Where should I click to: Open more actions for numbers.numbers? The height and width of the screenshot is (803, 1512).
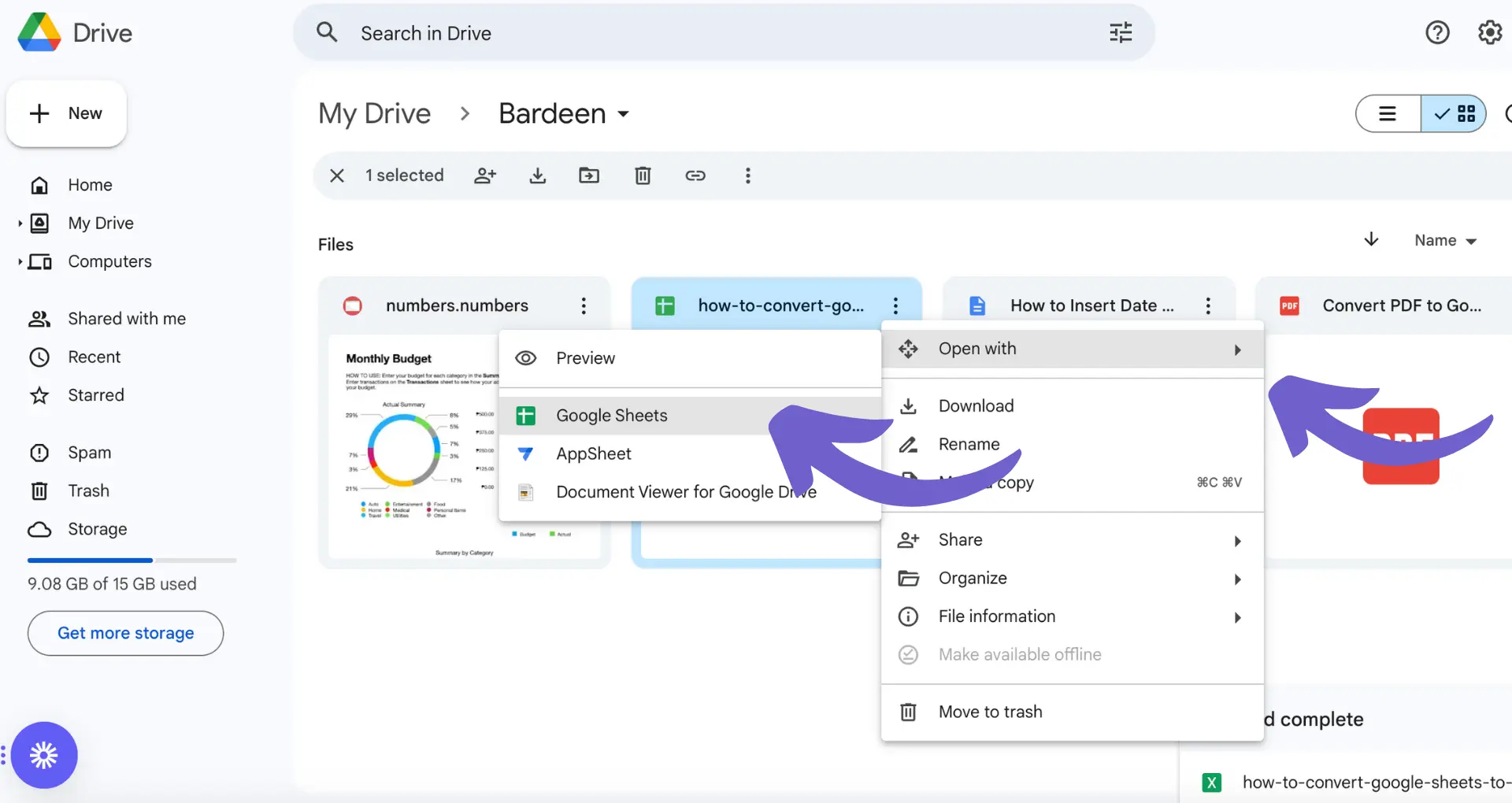coord(584,305)
